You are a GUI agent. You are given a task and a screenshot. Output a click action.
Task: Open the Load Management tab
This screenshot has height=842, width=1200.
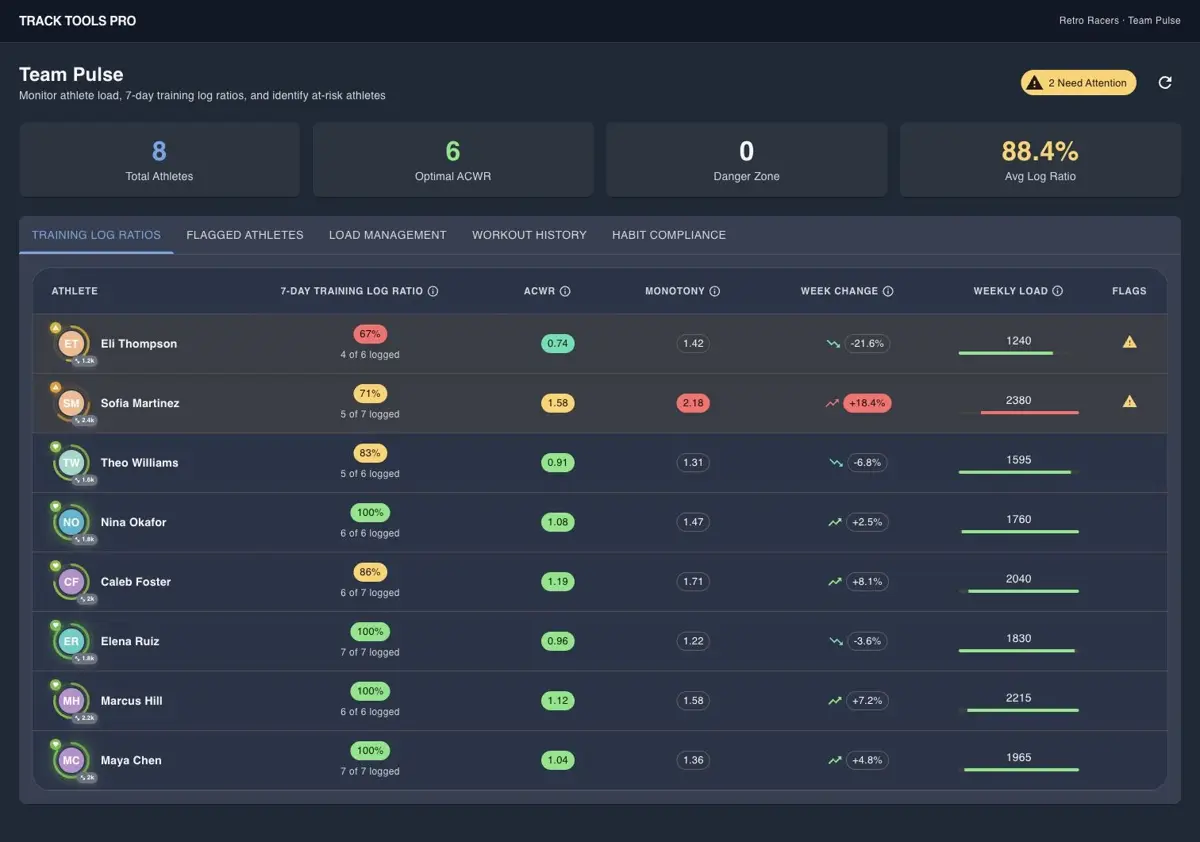[x=388, y=235]
